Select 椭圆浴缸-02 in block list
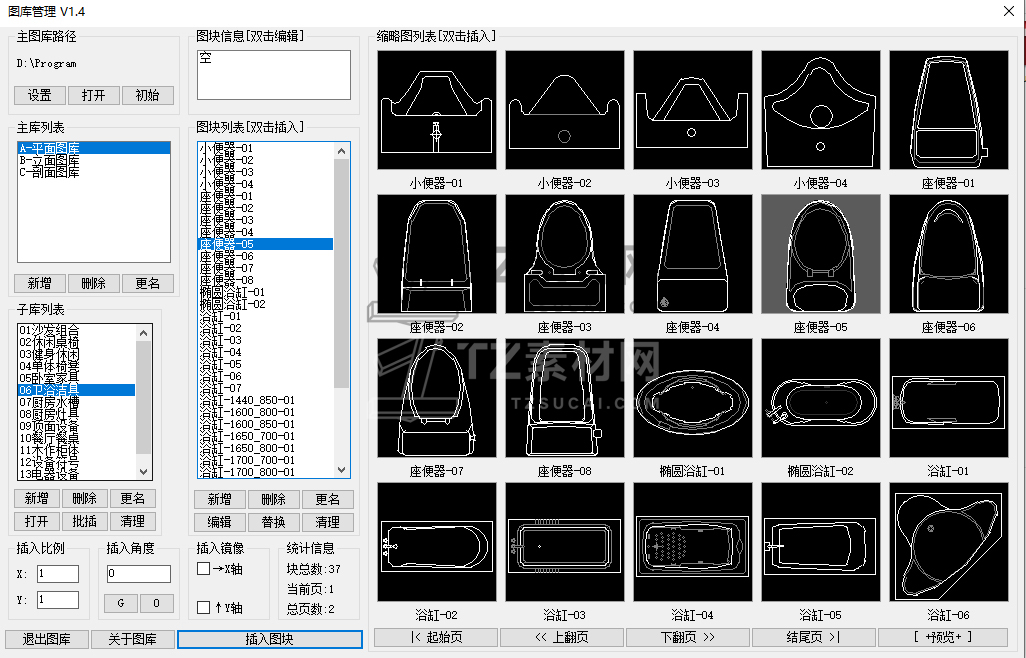Screen dimensions: 1026x658 tap(266, 304)
